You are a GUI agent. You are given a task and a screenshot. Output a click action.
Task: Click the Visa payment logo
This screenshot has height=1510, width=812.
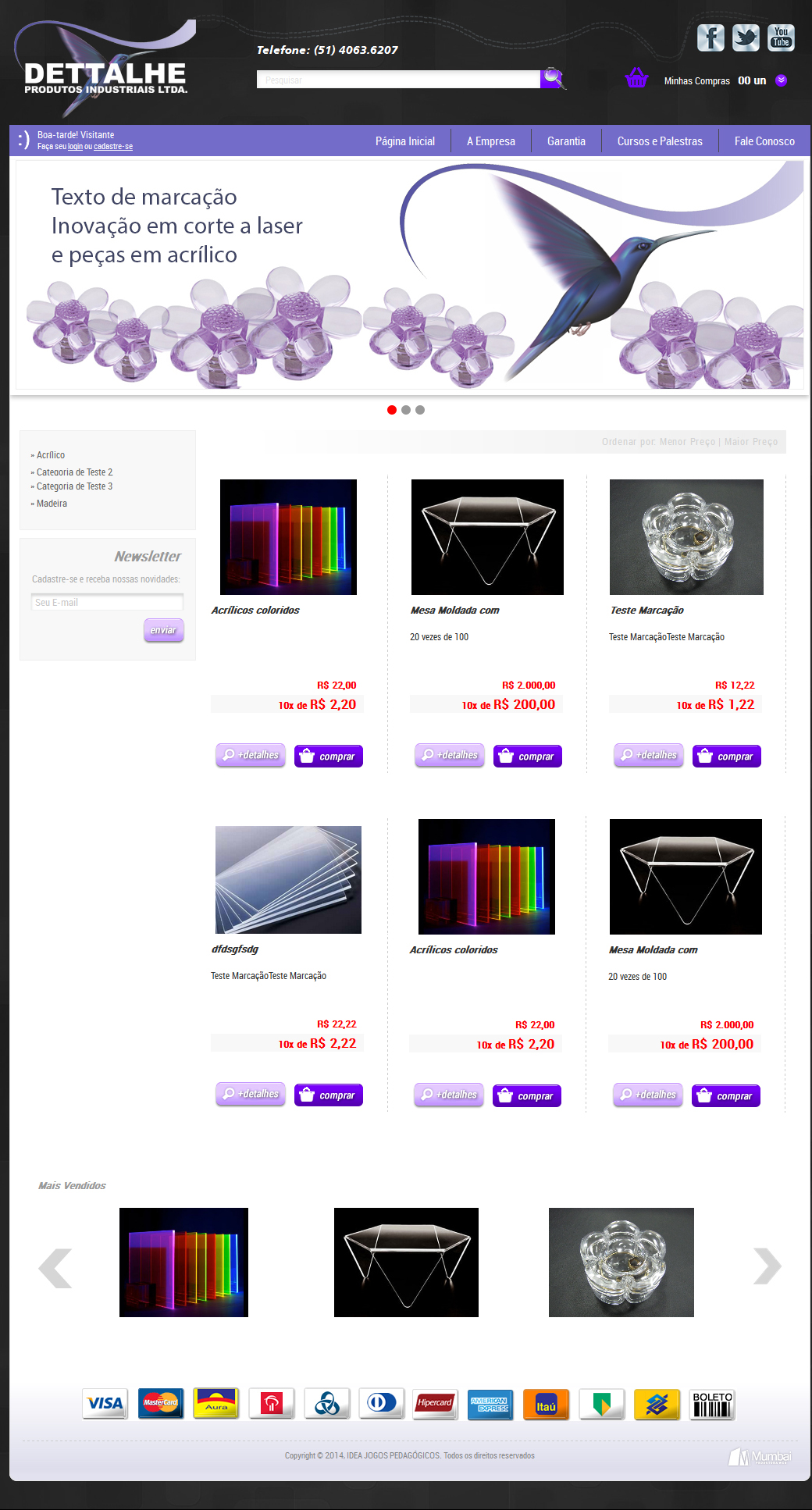click(105, 1403)
